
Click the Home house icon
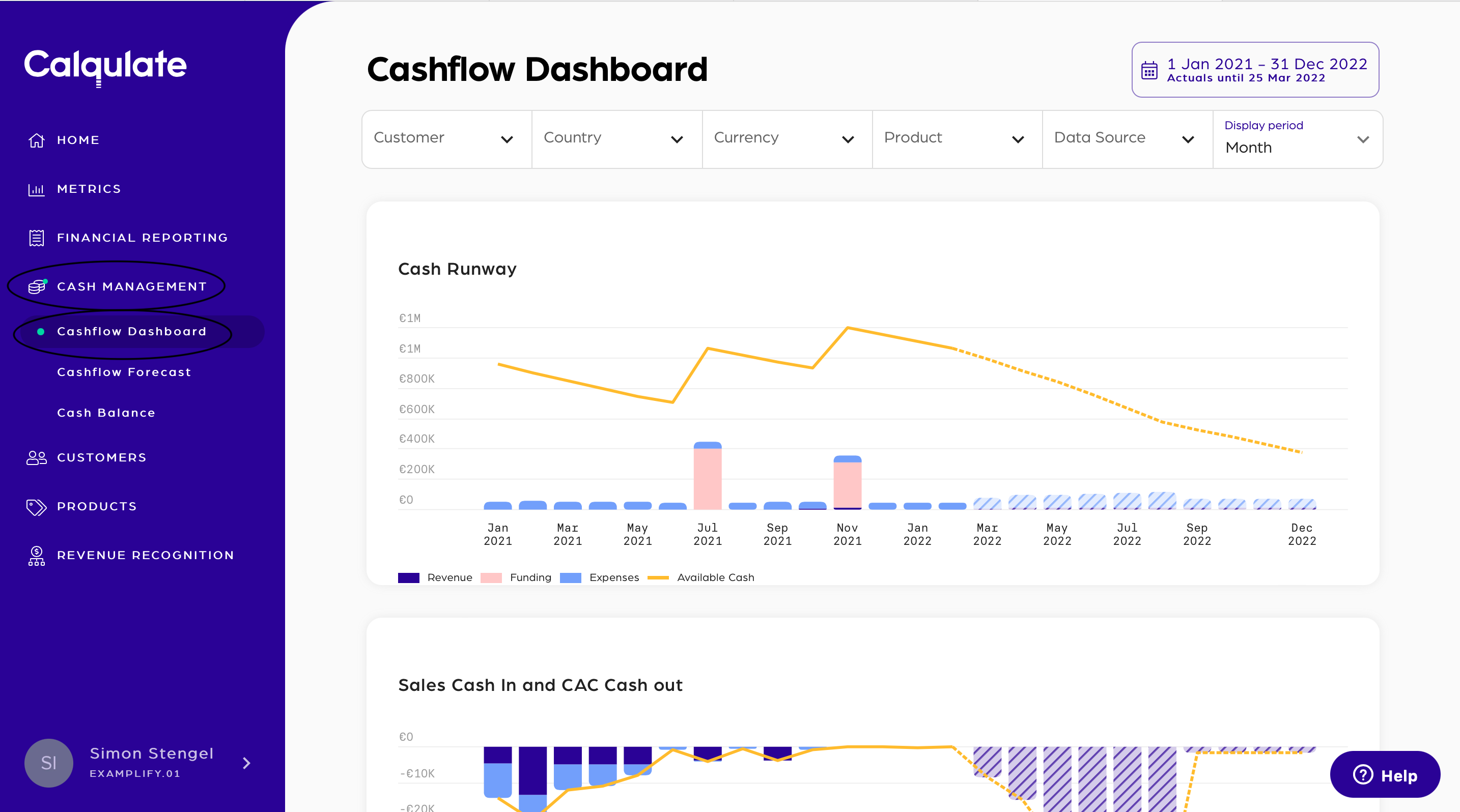click(36, 140)
